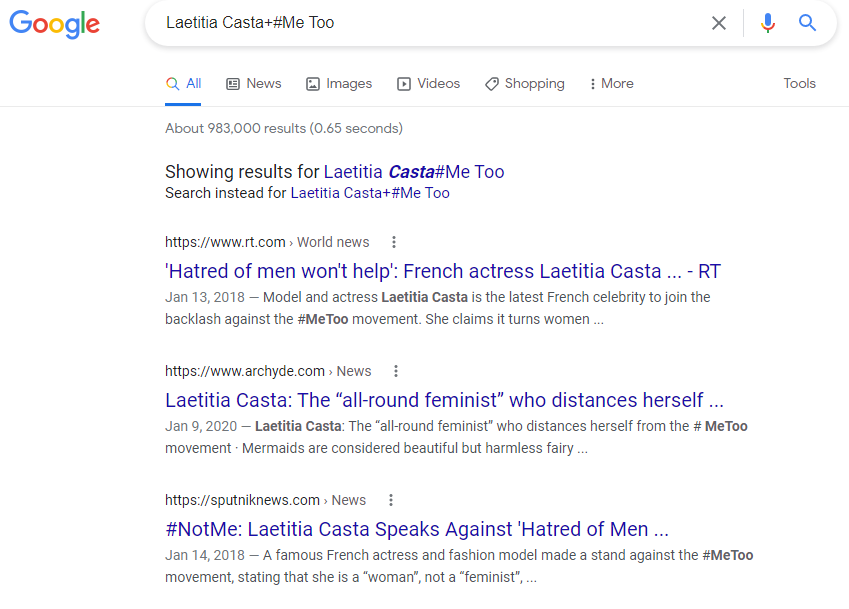
Task: Switch to the Videos tab
Action: coord(428,83)
